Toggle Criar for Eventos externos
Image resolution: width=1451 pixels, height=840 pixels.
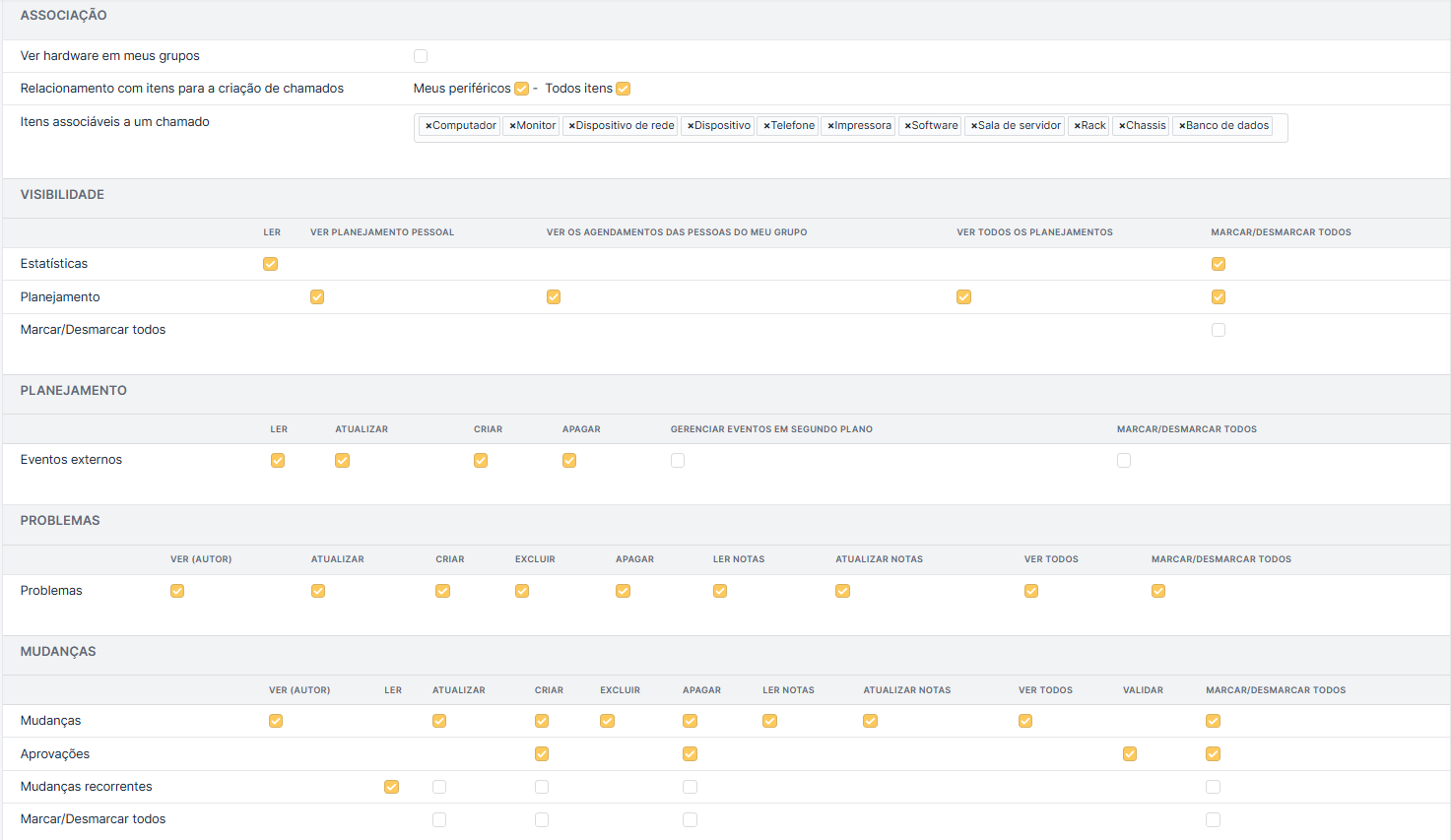tap(481, 461)
